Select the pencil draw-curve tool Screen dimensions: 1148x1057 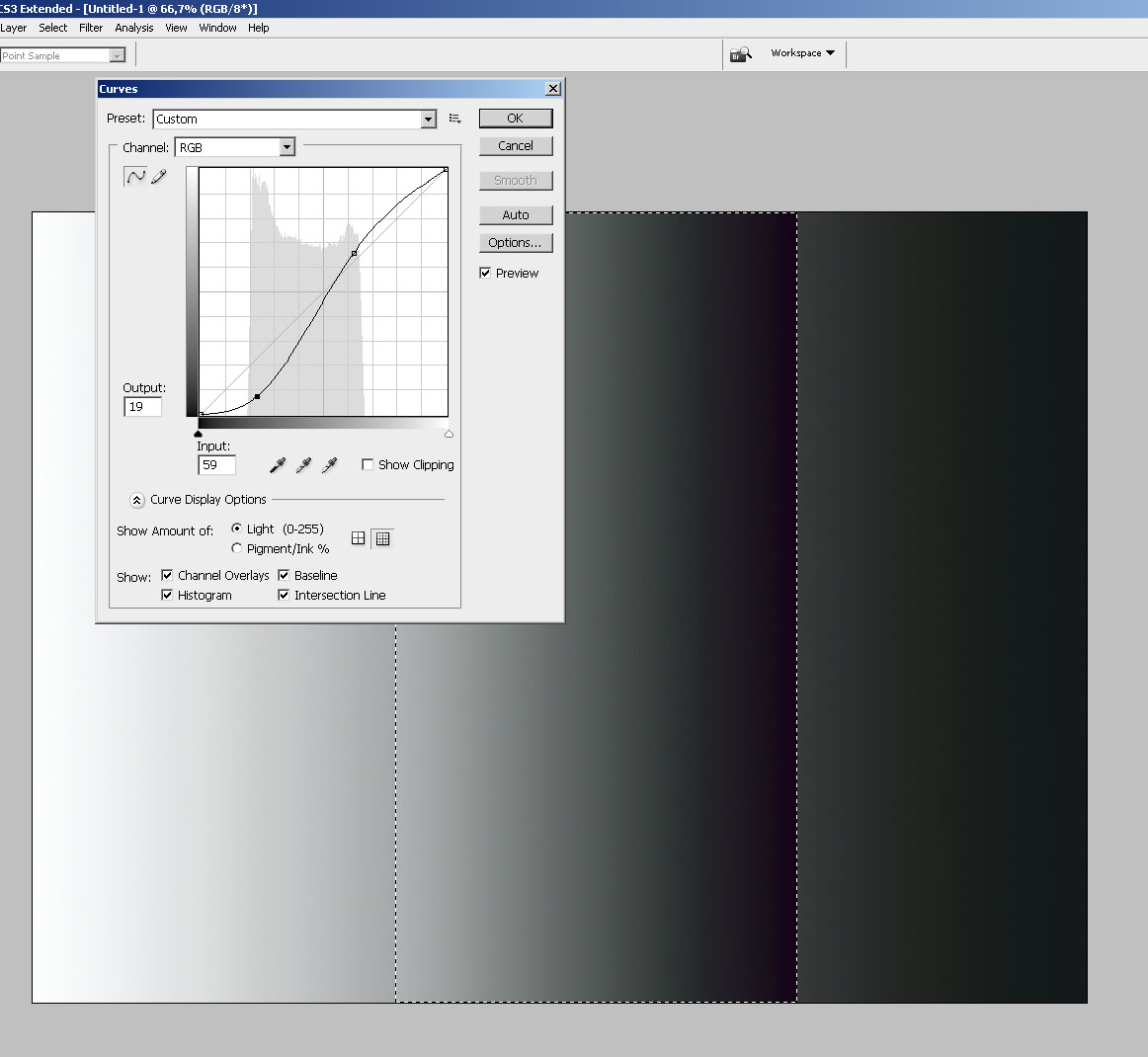coord(159,177)
